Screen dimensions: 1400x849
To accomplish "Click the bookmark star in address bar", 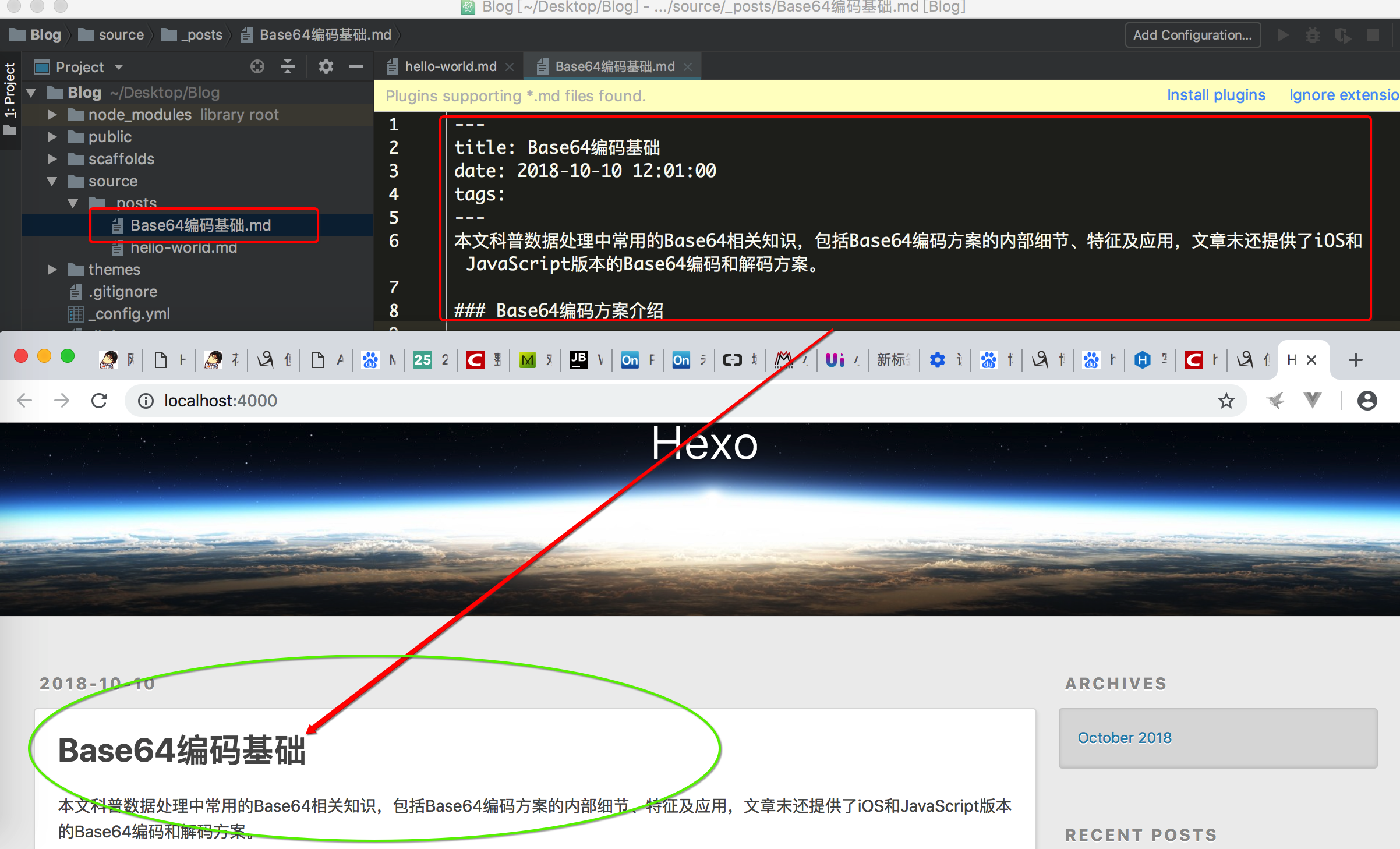I will click(1226, 401).
